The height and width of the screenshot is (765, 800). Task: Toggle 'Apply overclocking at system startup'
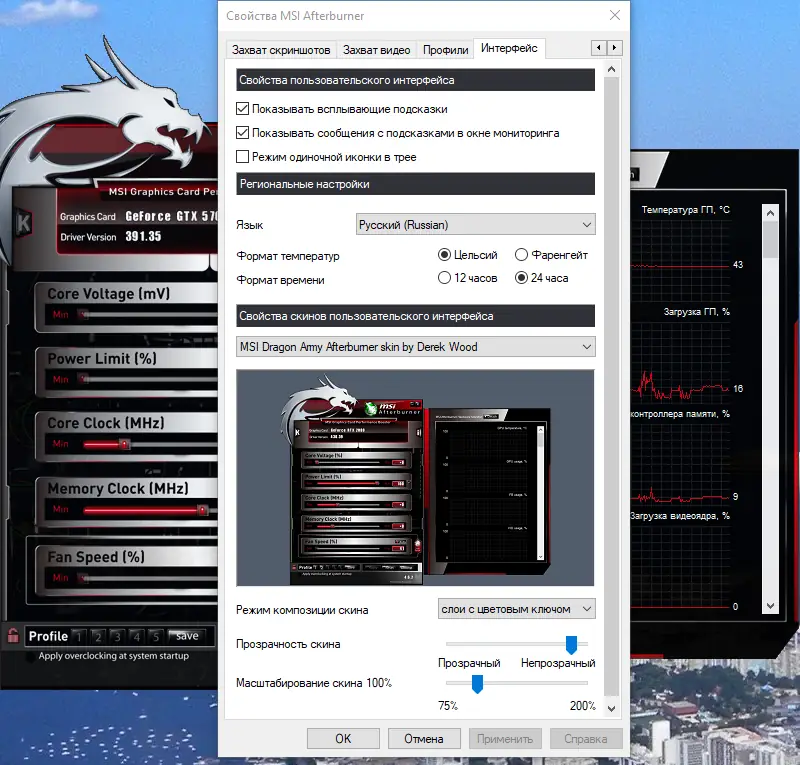(x=32, y=656)
